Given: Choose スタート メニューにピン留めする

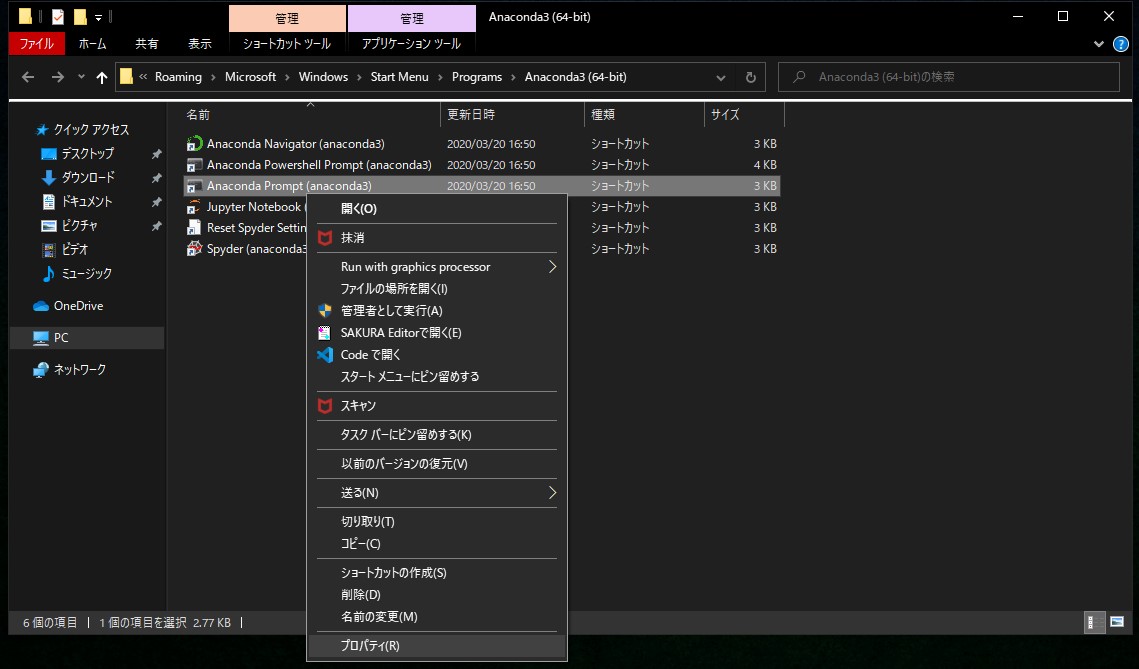Looking at the screenshot, I should point(437,377).
